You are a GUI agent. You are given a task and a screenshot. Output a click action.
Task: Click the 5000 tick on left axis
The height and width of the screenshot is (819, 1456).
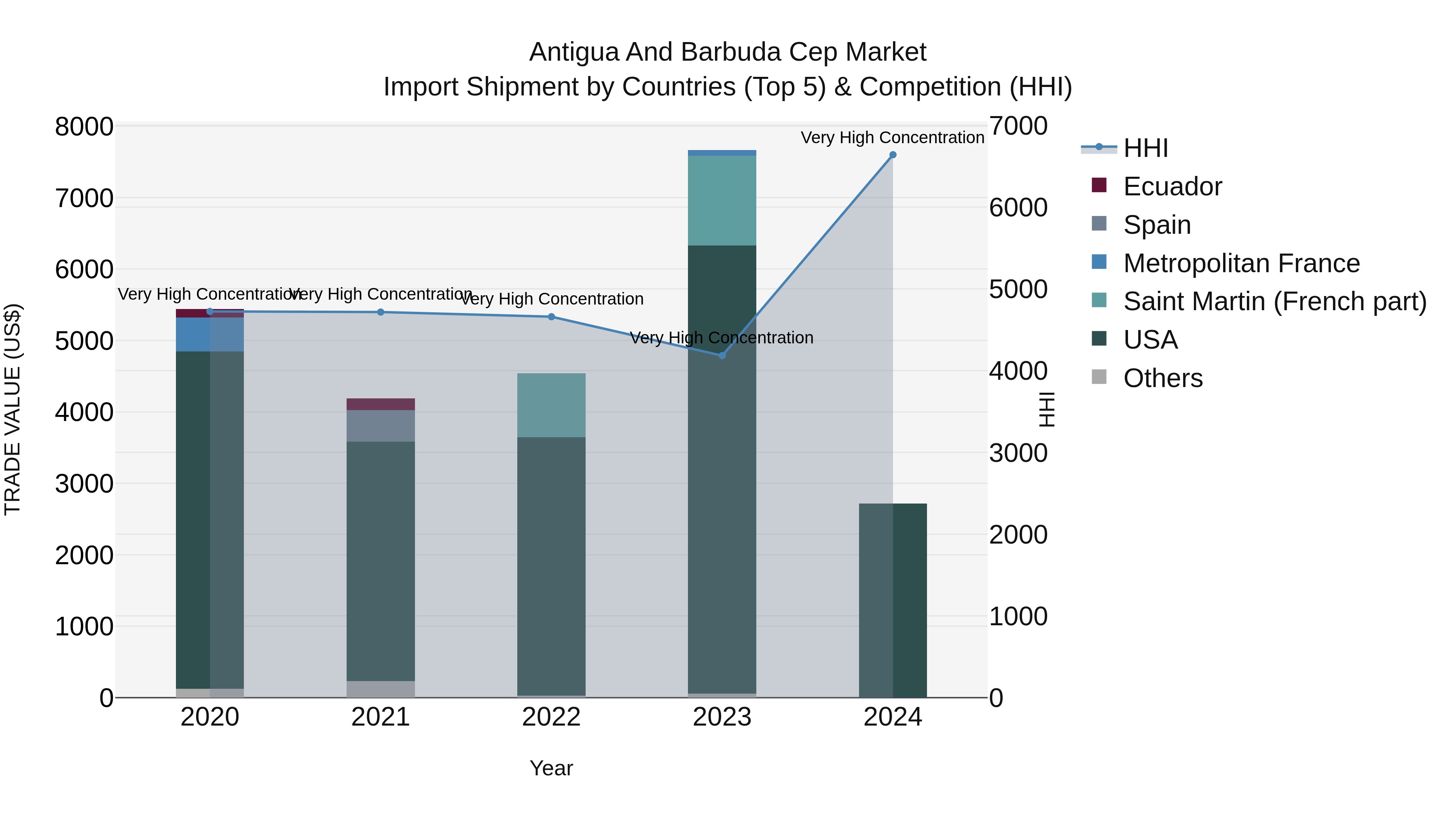pyautogui.click(x=84, y=341)
